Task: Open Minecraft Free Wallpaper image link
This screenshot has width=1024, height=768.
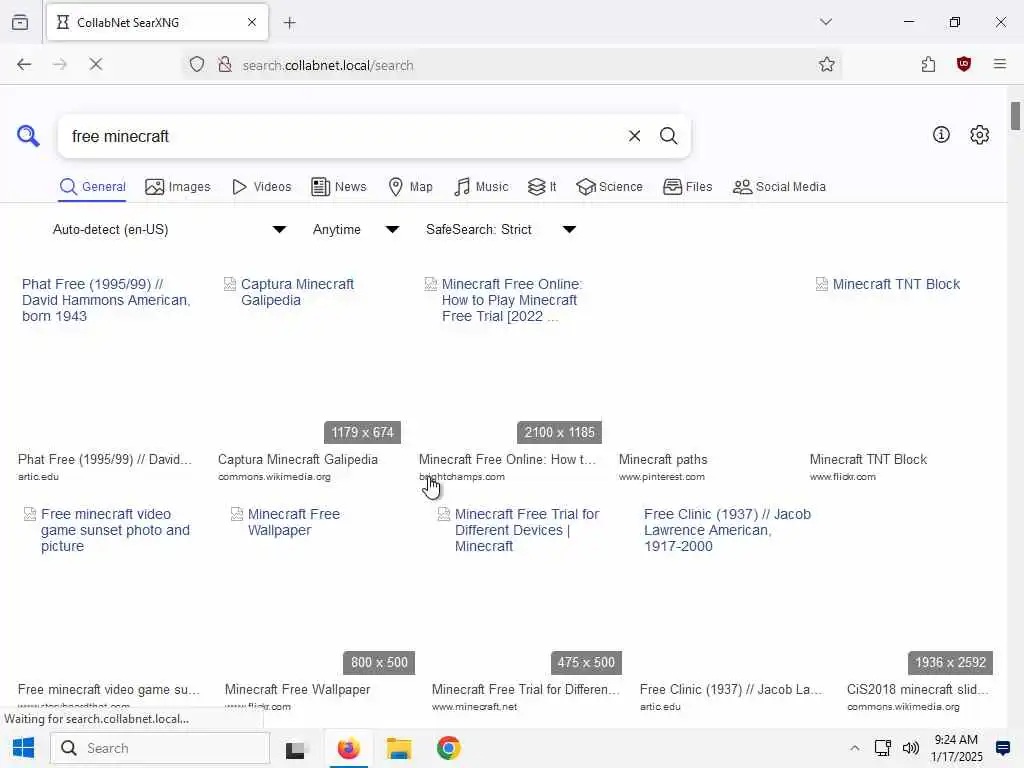Action: click(293, 522)
